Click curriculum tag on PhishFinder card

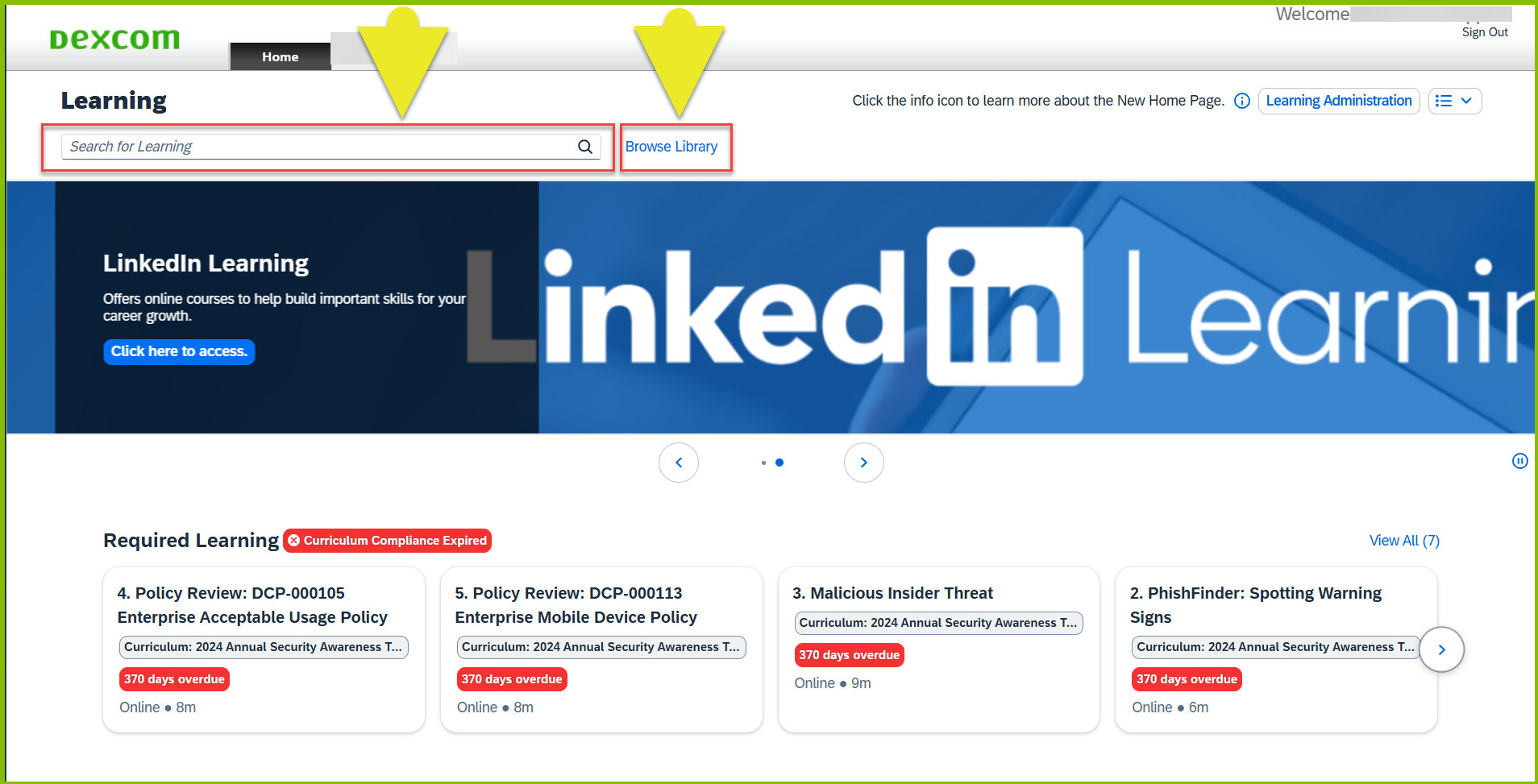pos(1276,647)
